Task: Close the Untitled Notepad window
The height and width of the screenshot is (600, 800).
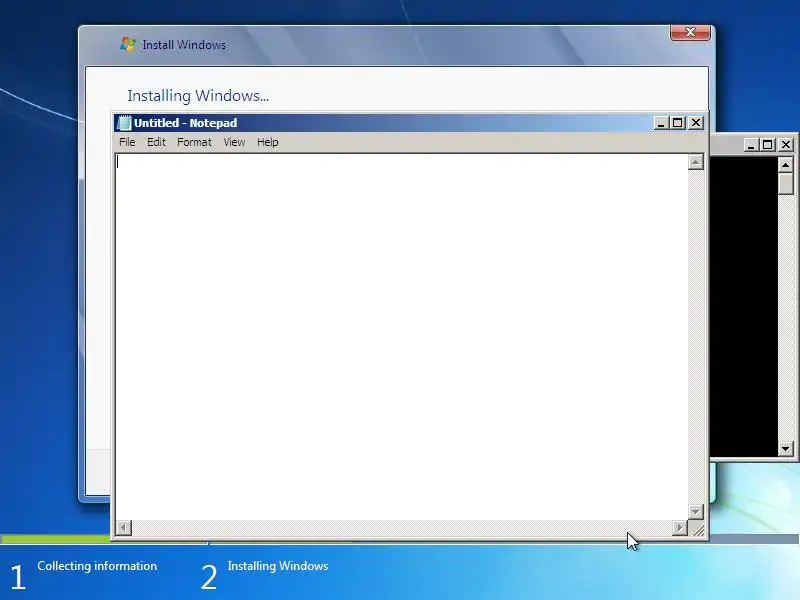Action: 696,123
